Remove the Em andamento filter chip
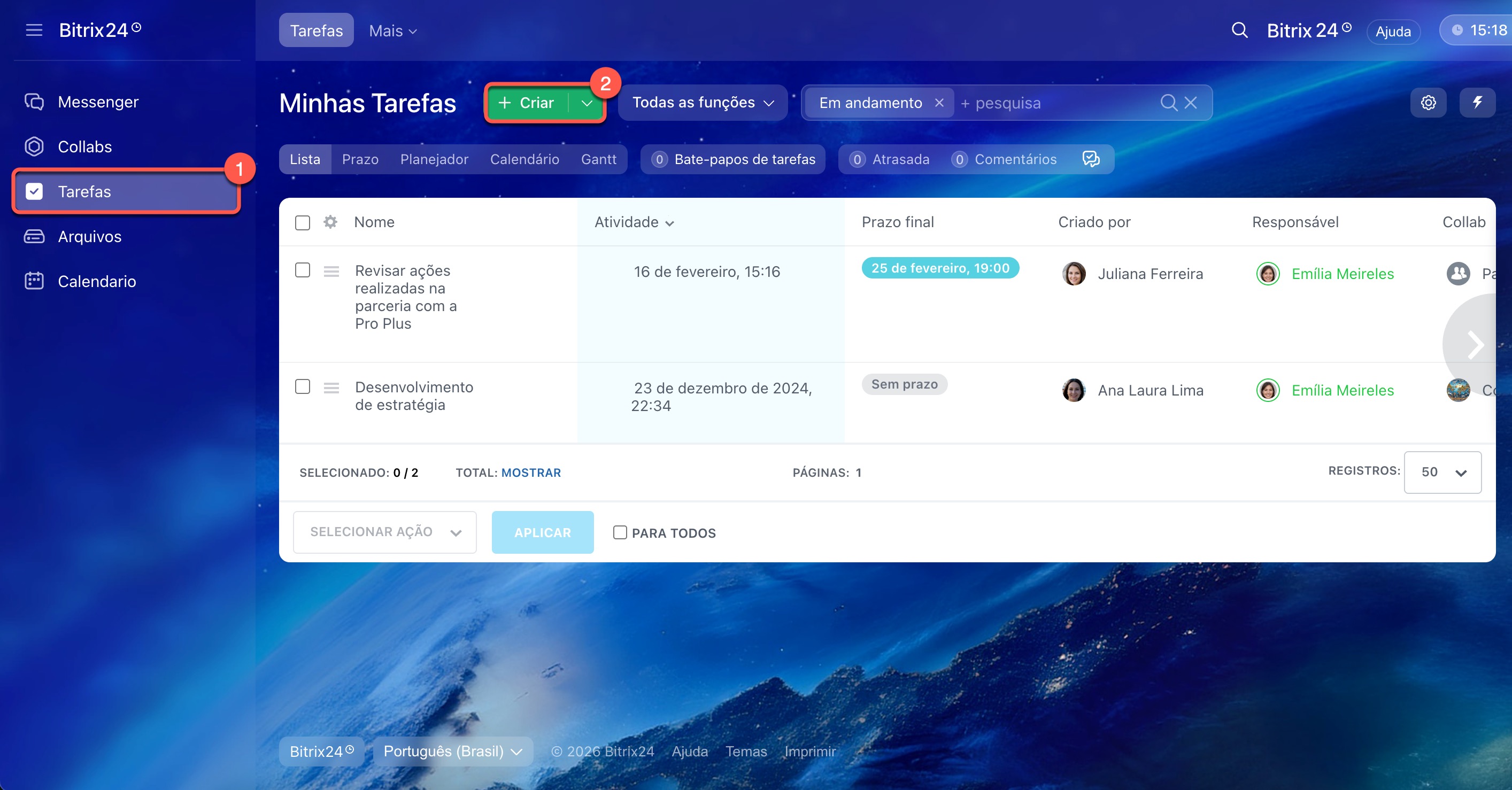Viewport: 1512px width, 790px height. (939, 103)
